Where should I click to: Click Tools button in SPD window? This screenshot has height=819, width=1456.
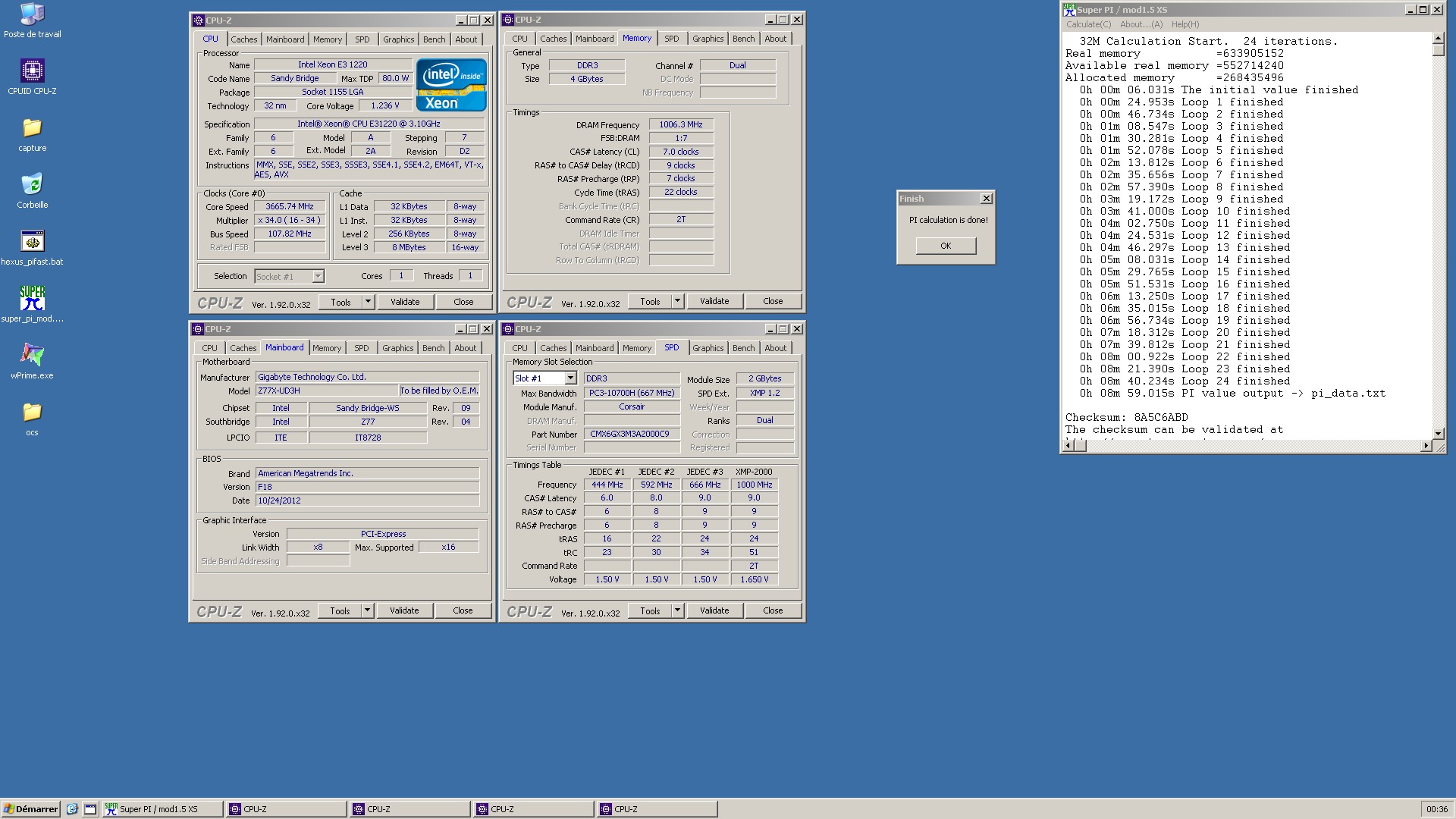[x=650, y=610]
